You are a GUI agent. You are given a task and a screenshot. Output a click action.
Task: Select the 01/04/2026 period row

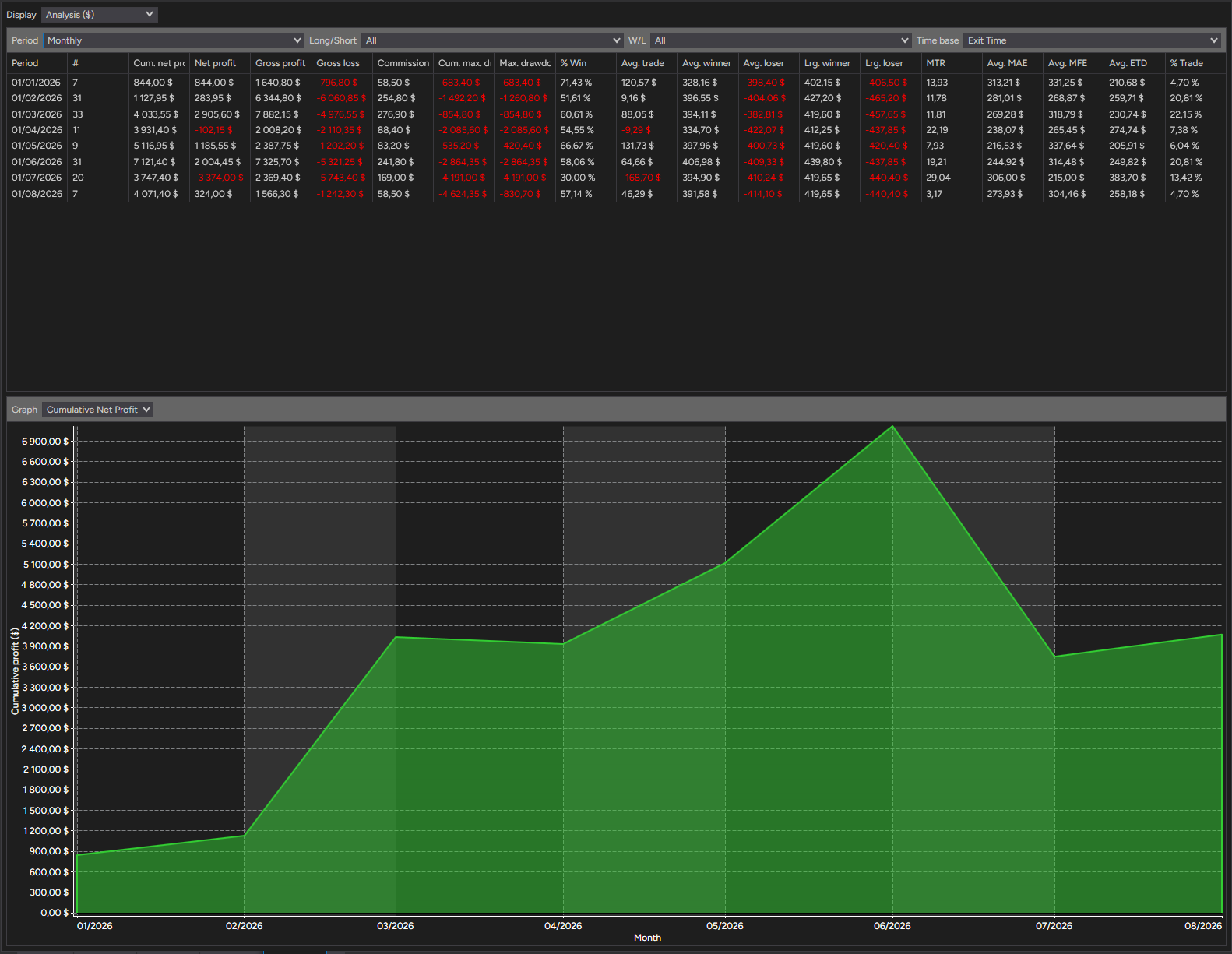pyautogui.click(x=616, y=130)
